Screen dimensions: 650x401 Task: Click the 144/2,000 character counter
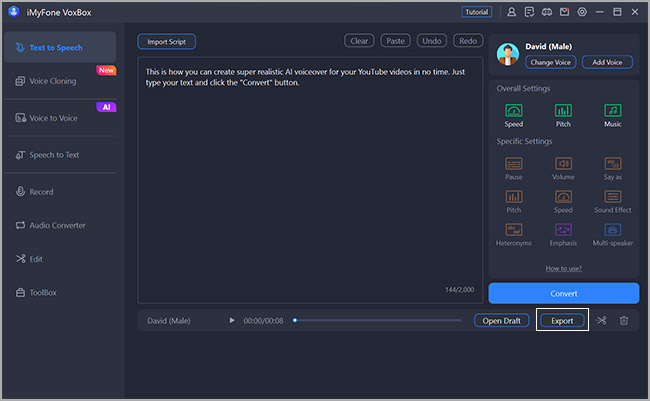click(460, 289)
